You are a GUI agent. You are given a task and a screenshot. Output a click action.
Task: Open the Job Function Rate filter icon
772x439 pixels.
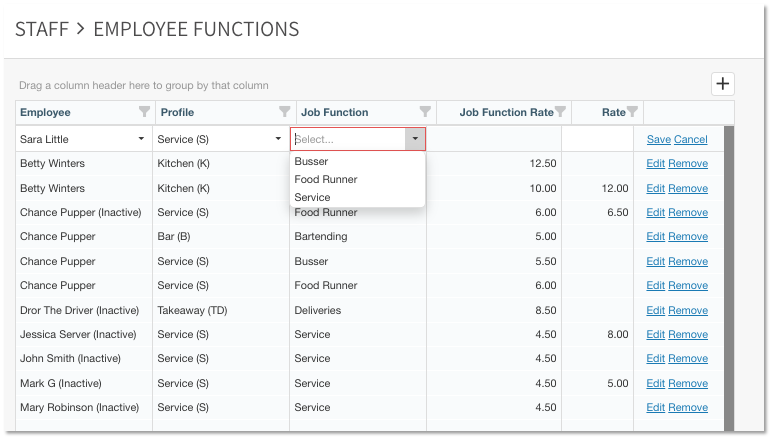pyautogui.click(x=560, y=112)
